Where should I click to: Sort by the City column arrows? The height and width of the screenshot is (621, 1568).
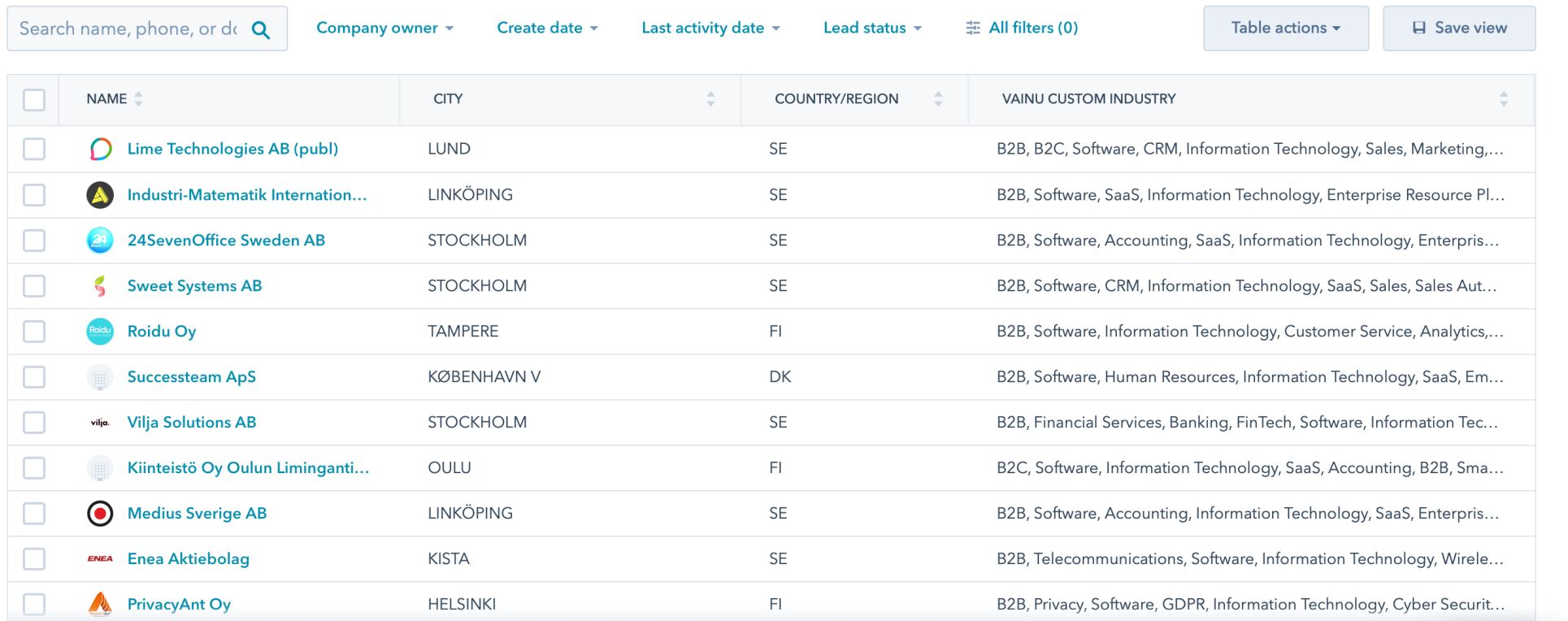(710, 99)
